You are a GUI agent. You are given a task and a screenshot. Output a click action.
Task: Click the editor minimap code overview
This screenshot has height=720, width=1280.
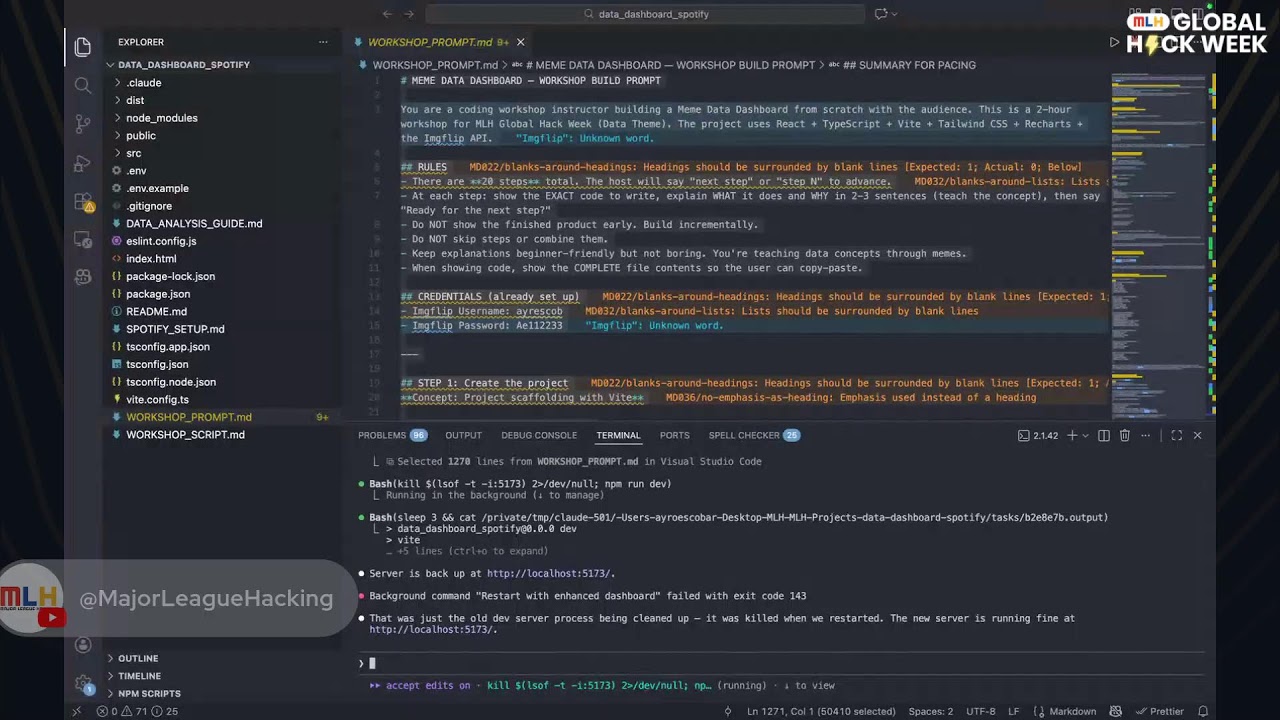coord(1158,244)
